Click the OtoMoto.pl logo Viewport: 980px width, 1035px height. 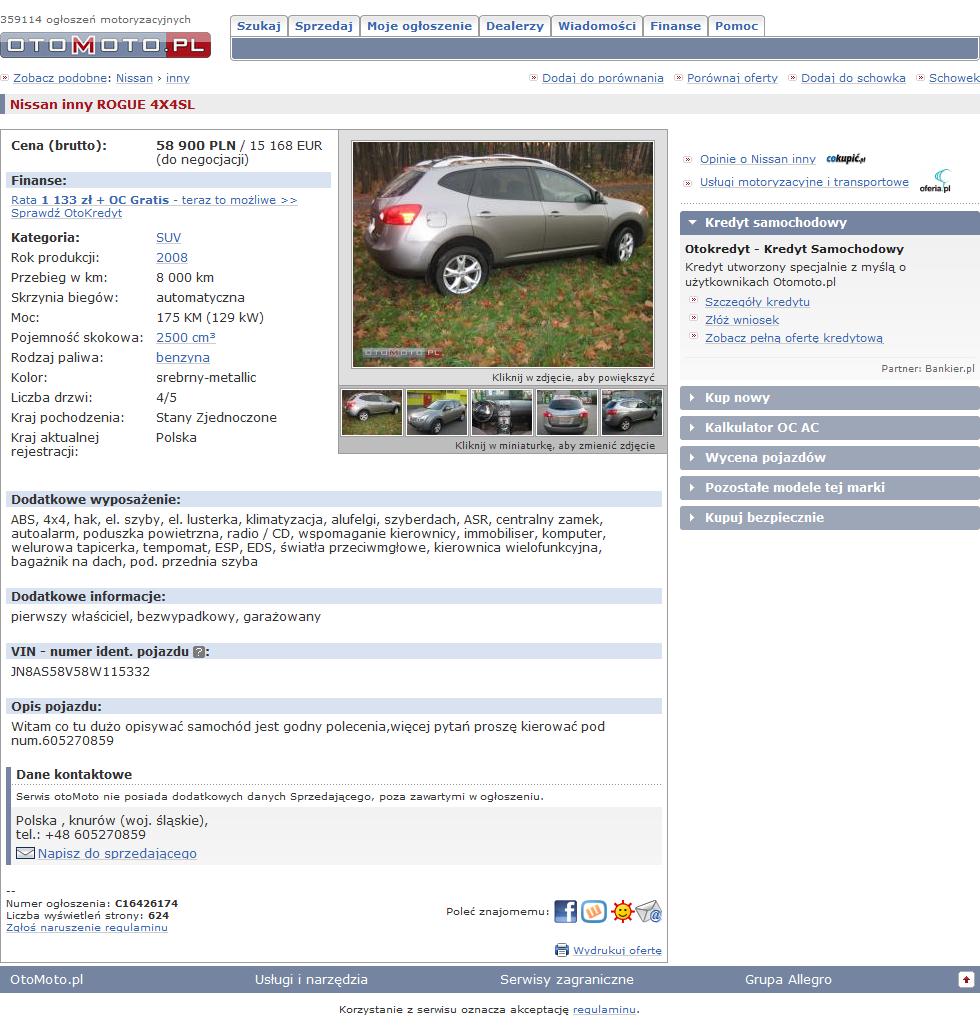click(106, 45)
